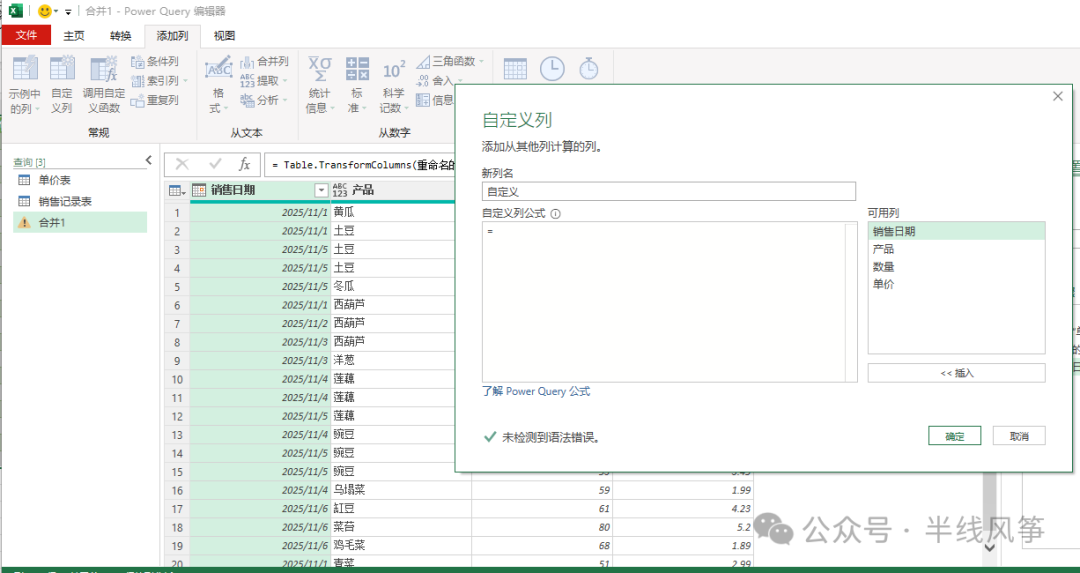
Task: Switch to the 主页 (Home) tab
Action: [74, 36]
